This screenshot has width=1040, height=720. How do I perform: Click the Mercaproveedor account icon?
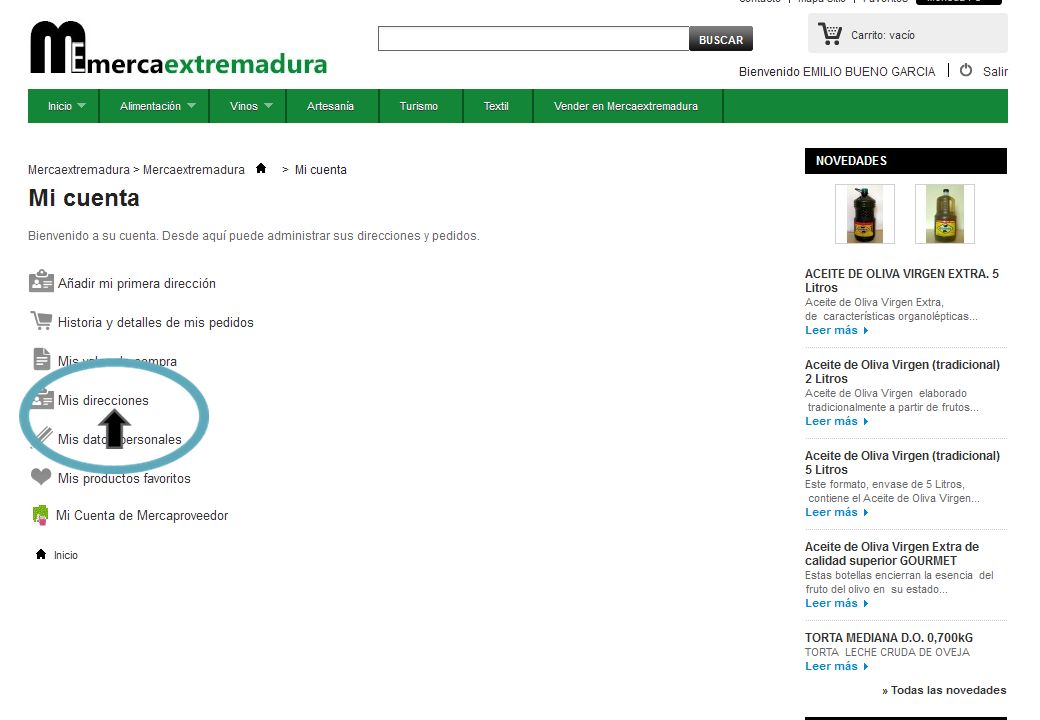[x=40, y=515]
